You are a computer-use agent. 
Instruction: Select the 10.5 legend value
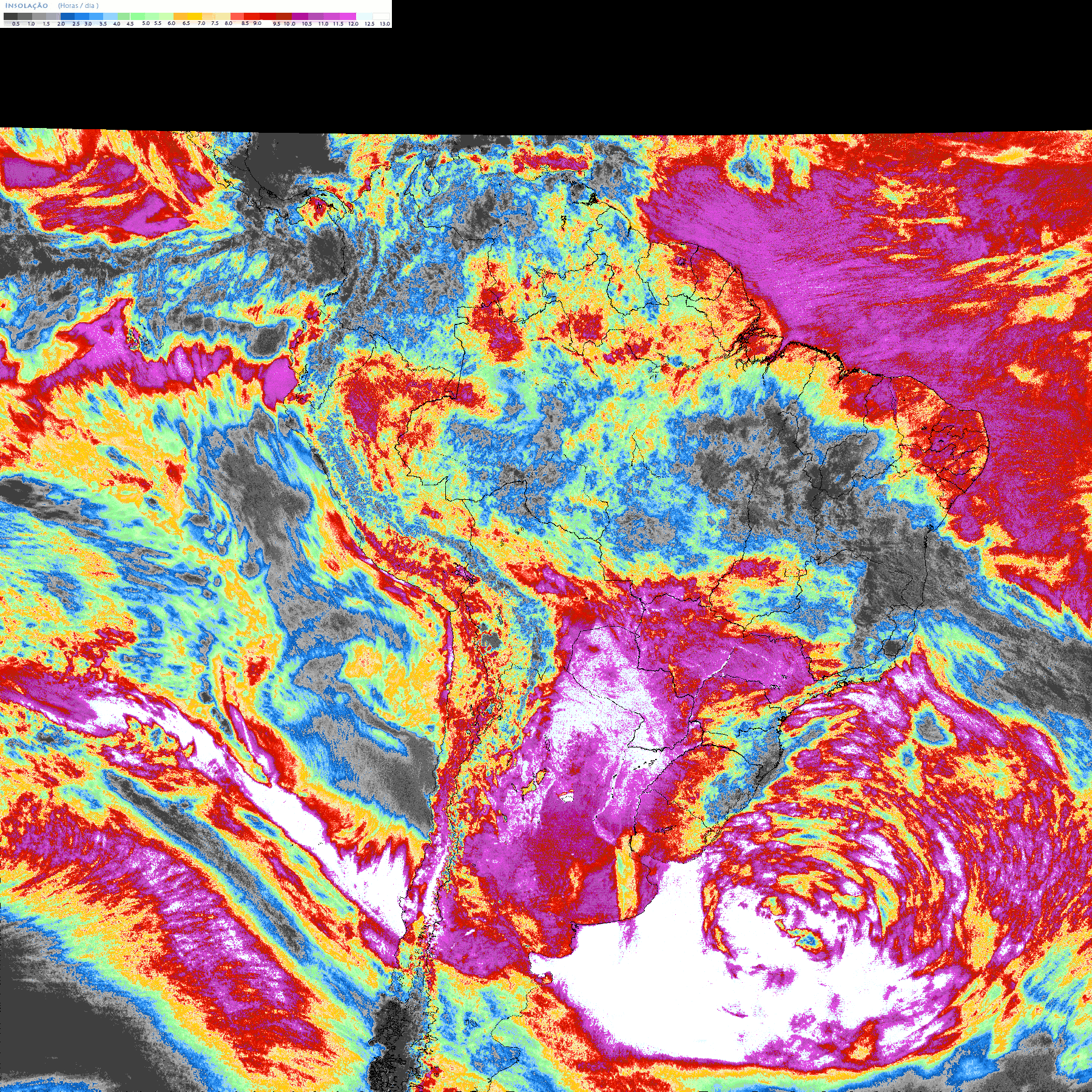tap(307, 24)
